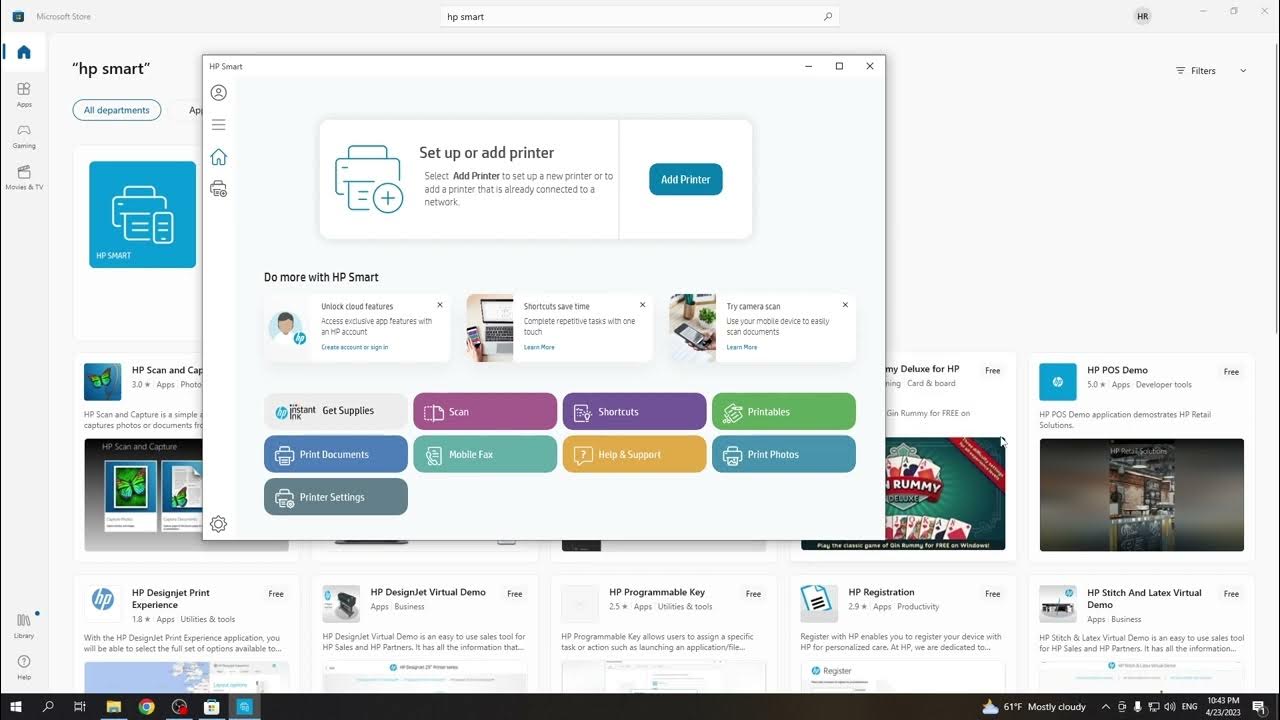1280x720 pixels.
Task: Click the search magnifier icon in Microsoft Store
Action: 828,17
